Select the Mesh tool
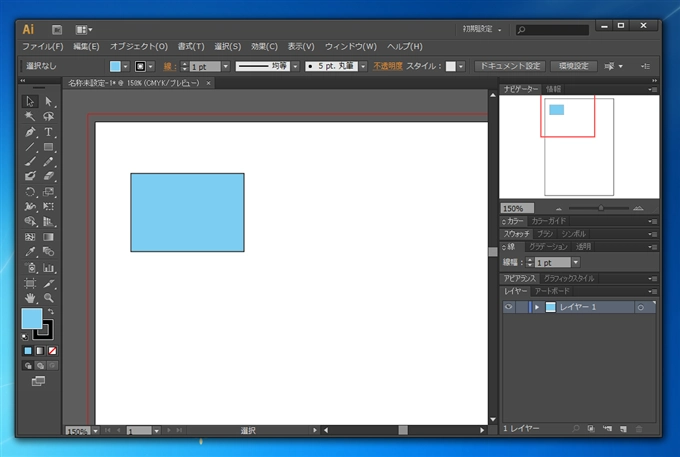680x457 pixels. pyautogui.click(x=30, y=237)
